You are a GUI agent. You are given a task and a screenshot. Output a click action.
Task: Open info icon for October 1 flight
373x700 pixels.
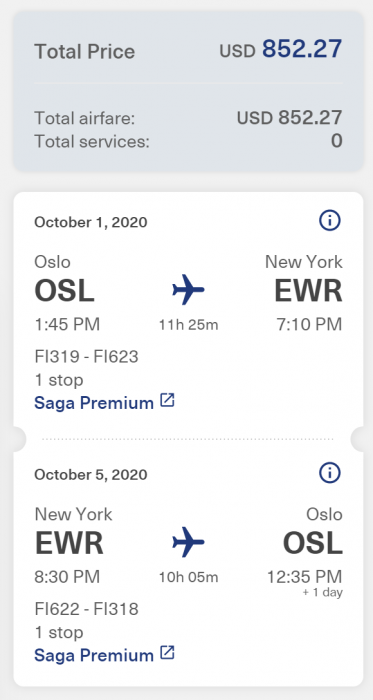coord(330,221)
